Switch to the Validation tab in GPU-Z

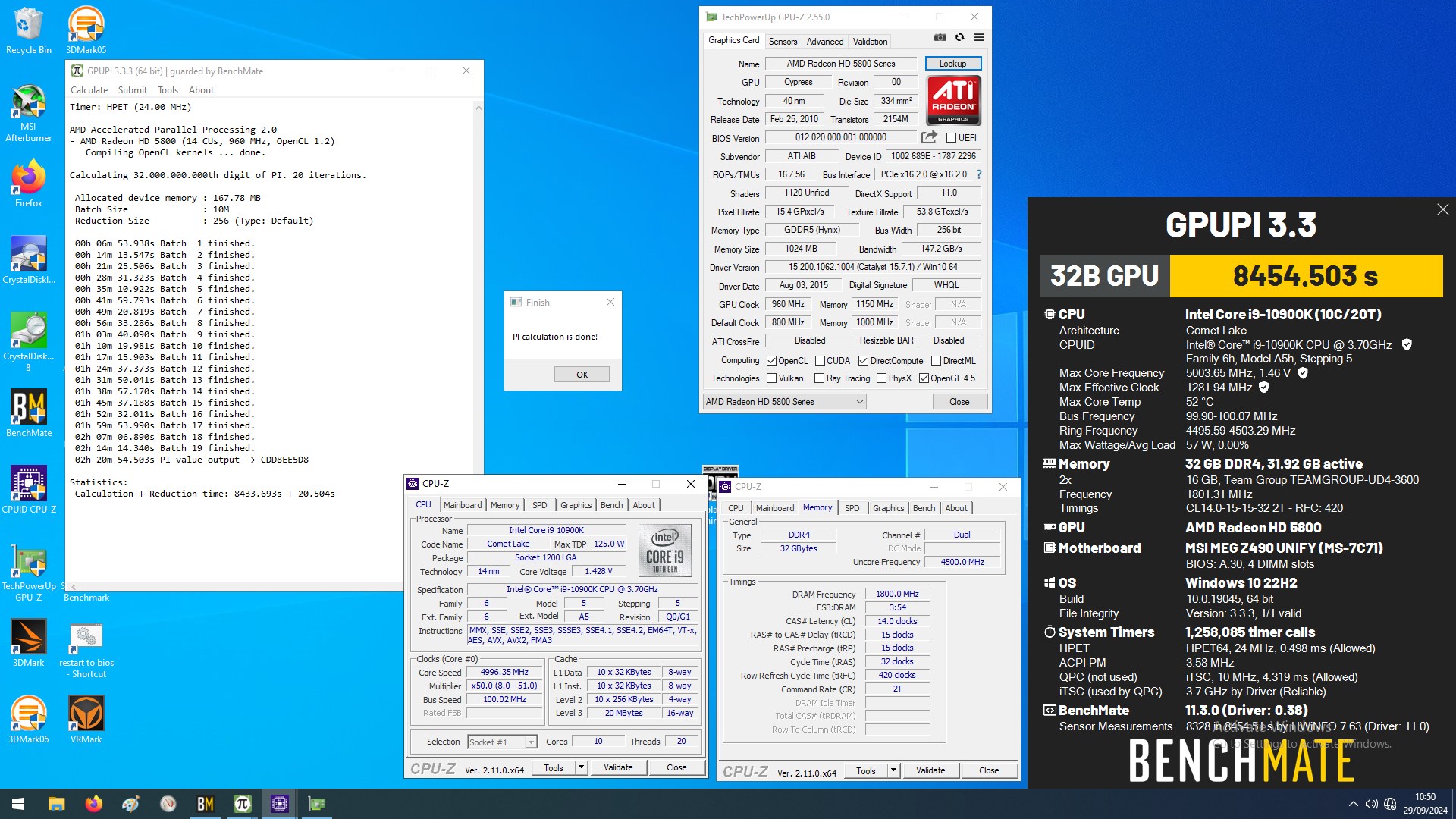870,42
